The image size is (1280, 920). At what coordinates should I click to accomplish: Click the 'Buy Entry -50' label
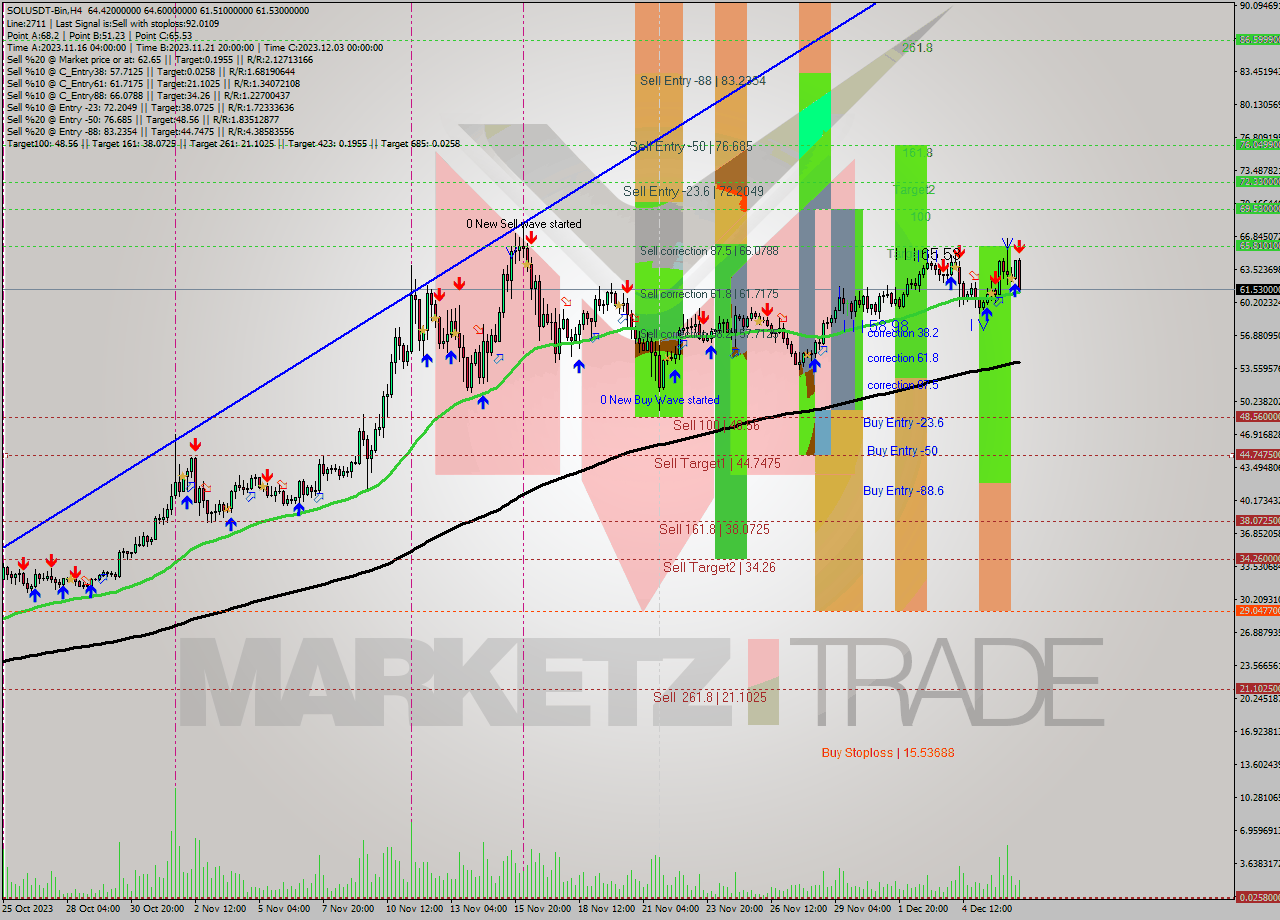(902, 451)
